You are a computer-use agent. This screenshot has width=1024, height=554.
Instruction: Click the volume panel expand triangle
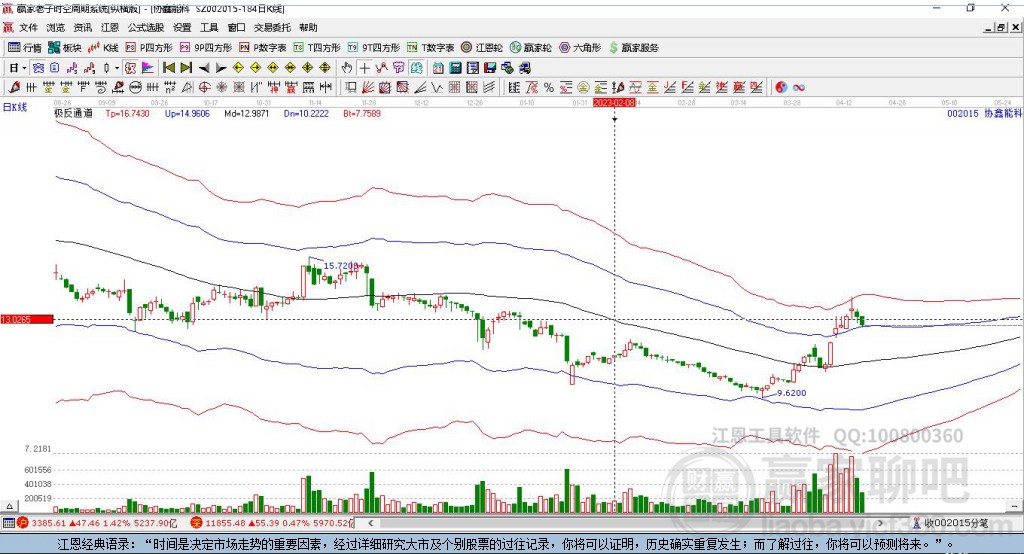[9, 506]
